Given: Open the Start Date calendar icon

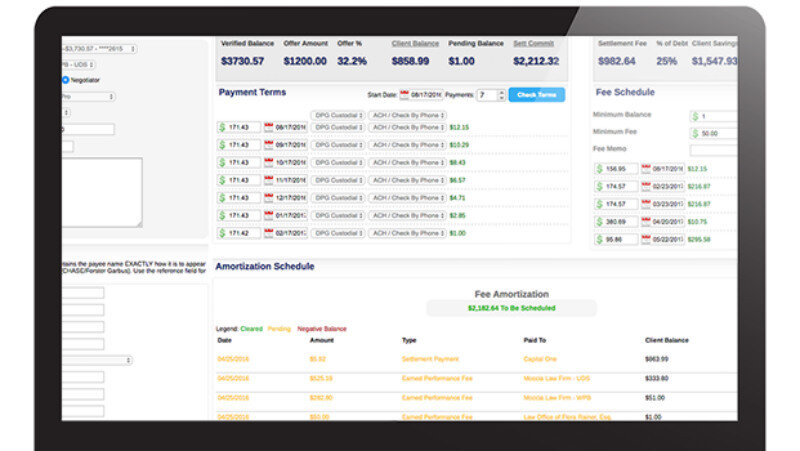Looking at the screenshot, I should click(x=405, y=95).
